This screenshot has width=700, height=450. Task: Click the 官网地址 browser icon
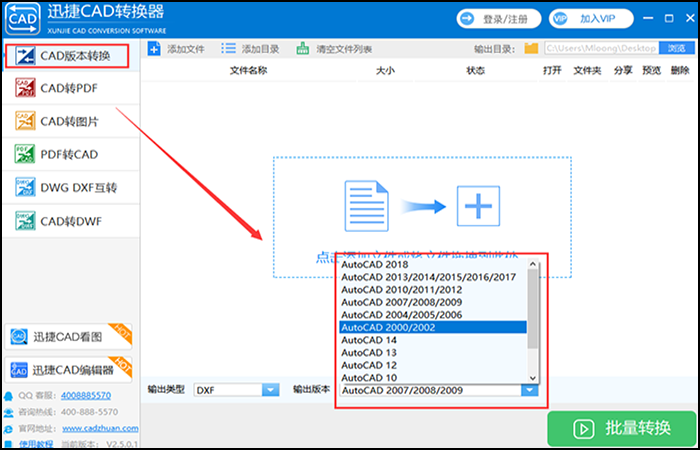9,429
